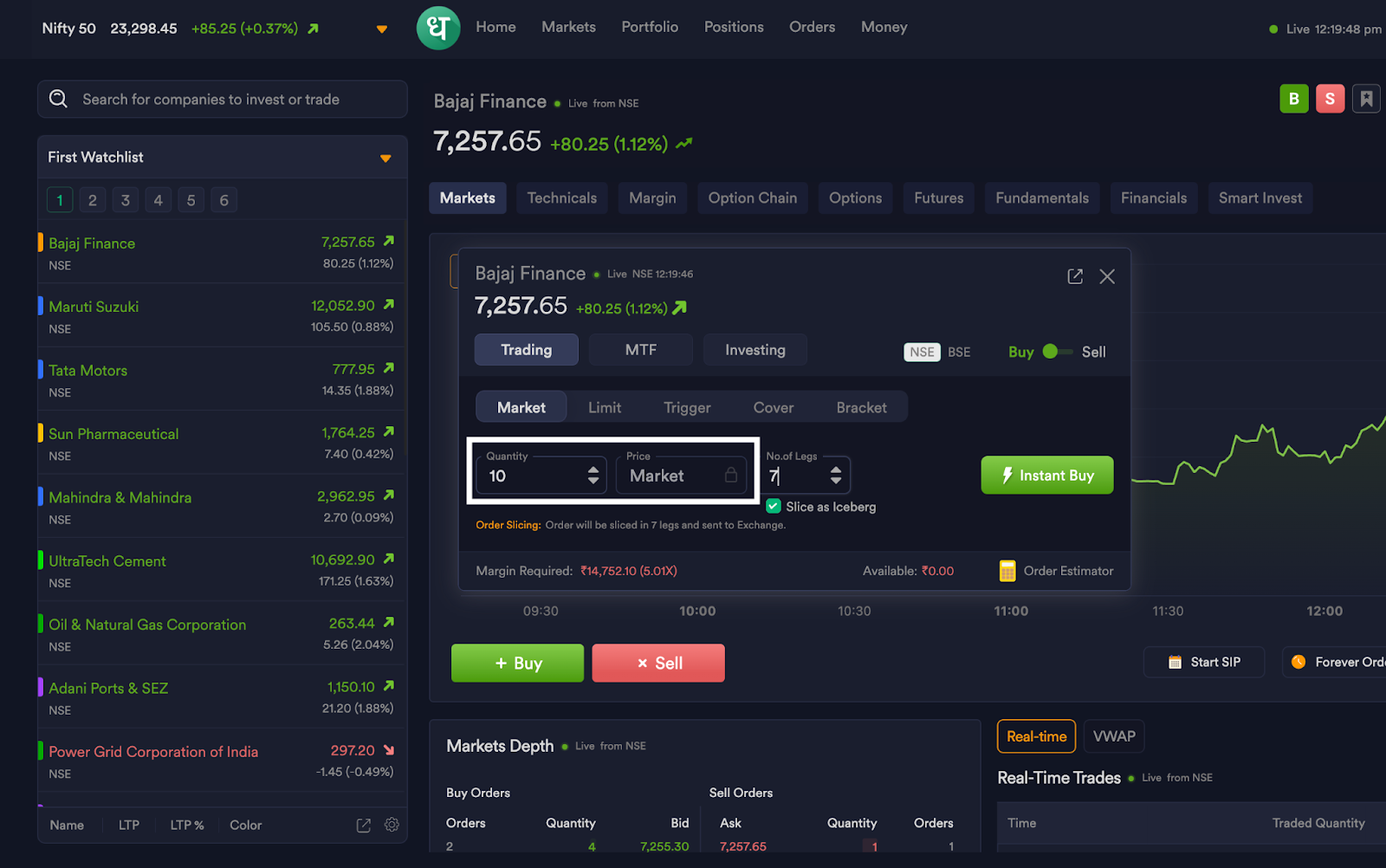Open First Watchlist dropdown arrow
The height and width of the screenshot is (868, 1386).
coord(385,159)
